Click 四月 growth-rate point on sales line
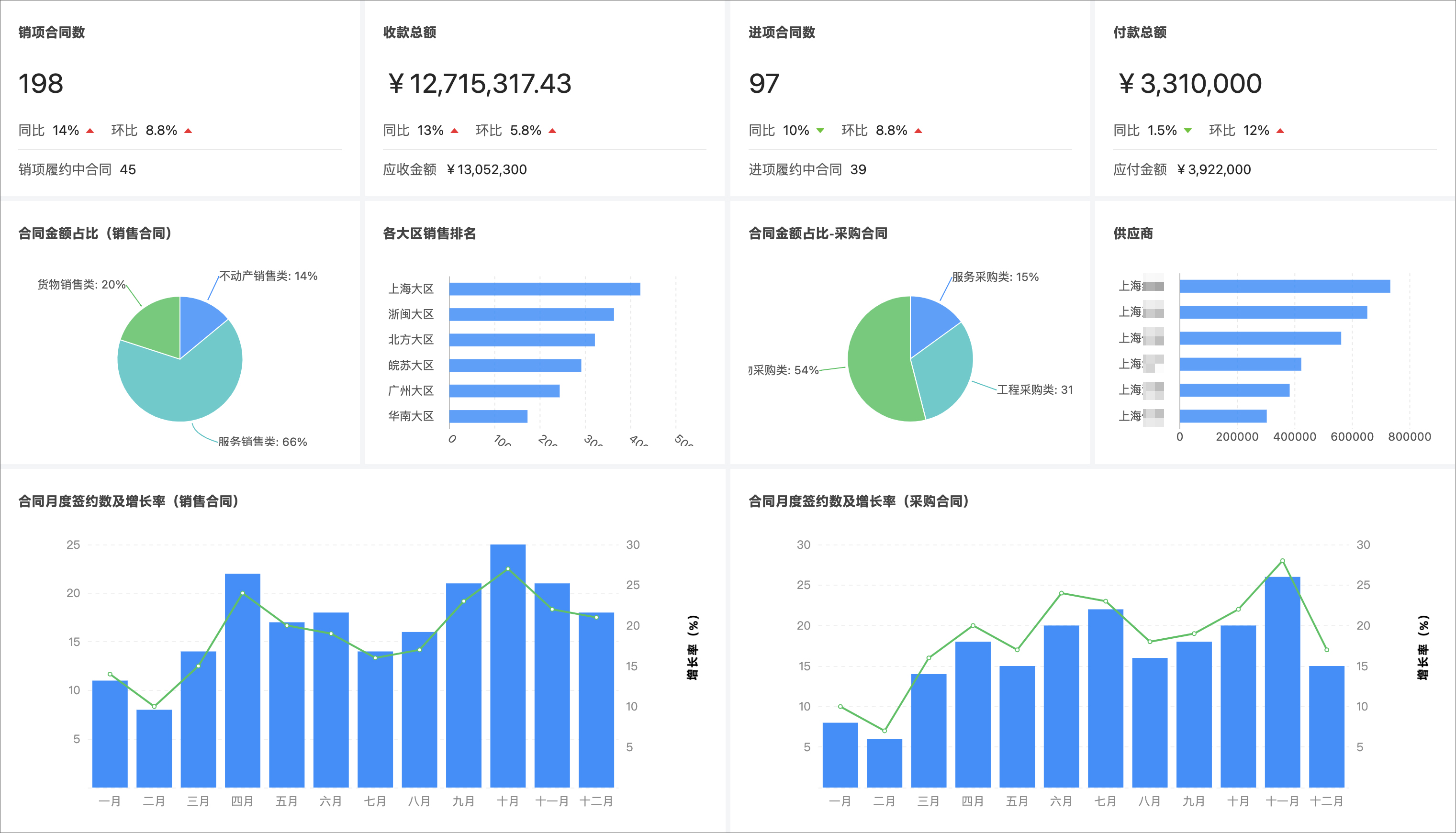This screenshot has width=1456, height=833. click(243, 593)
